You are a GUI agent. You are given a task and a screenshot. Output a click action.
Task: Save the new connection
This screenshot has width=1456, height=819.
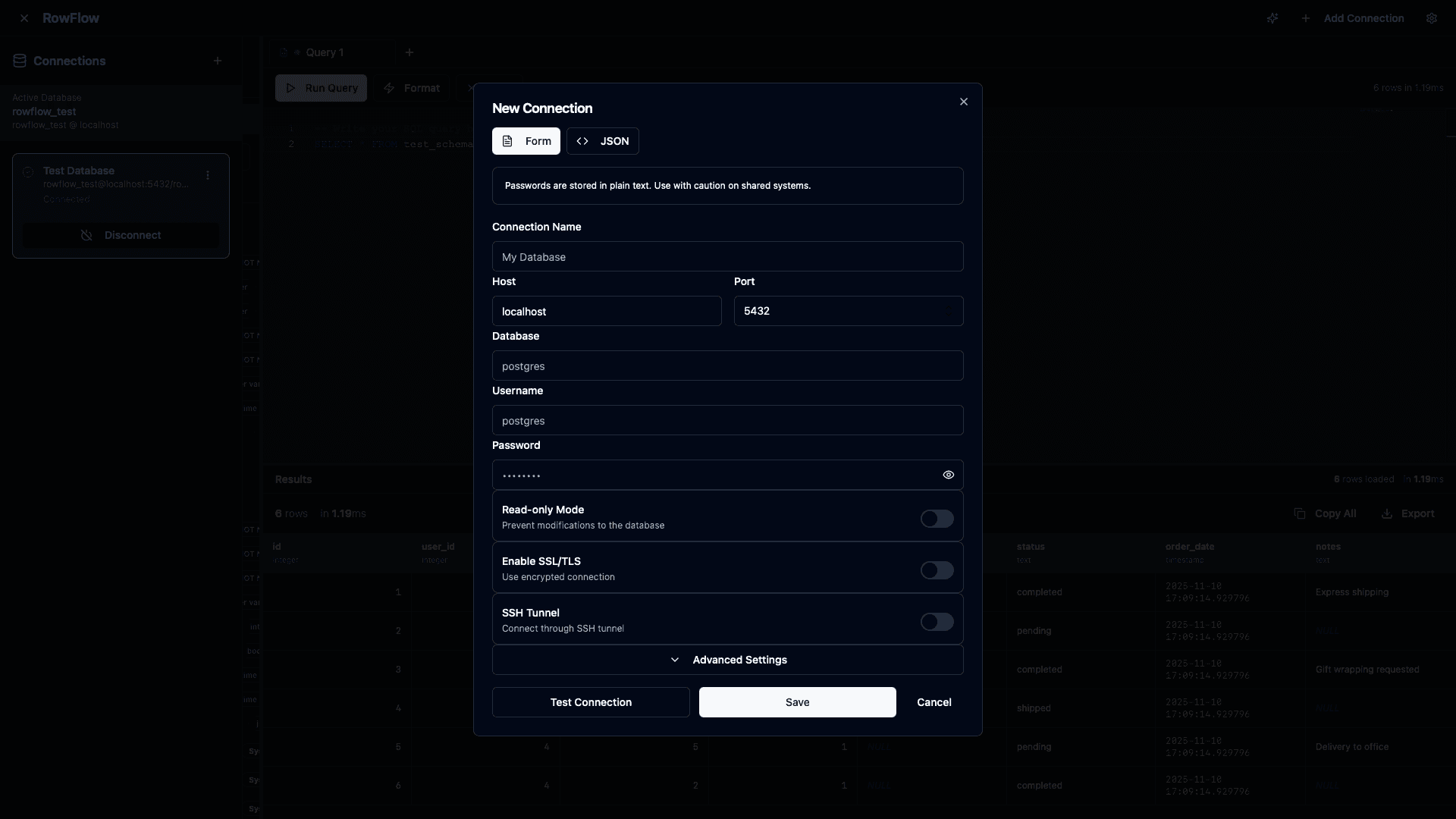(797, 702)
